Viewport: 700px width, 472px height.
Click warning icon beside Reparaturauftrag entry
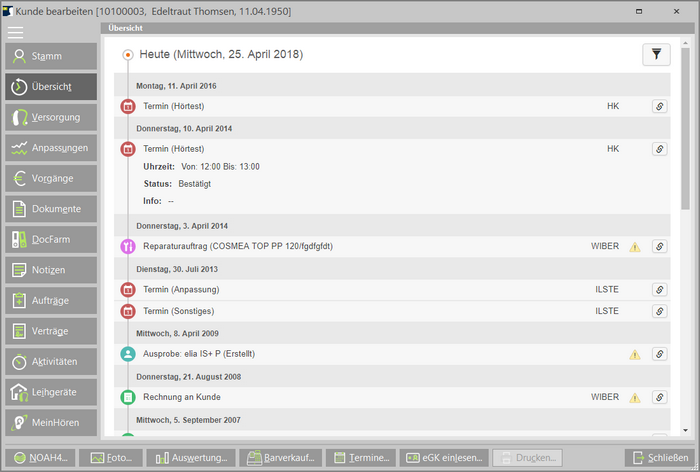coord(634,246)
